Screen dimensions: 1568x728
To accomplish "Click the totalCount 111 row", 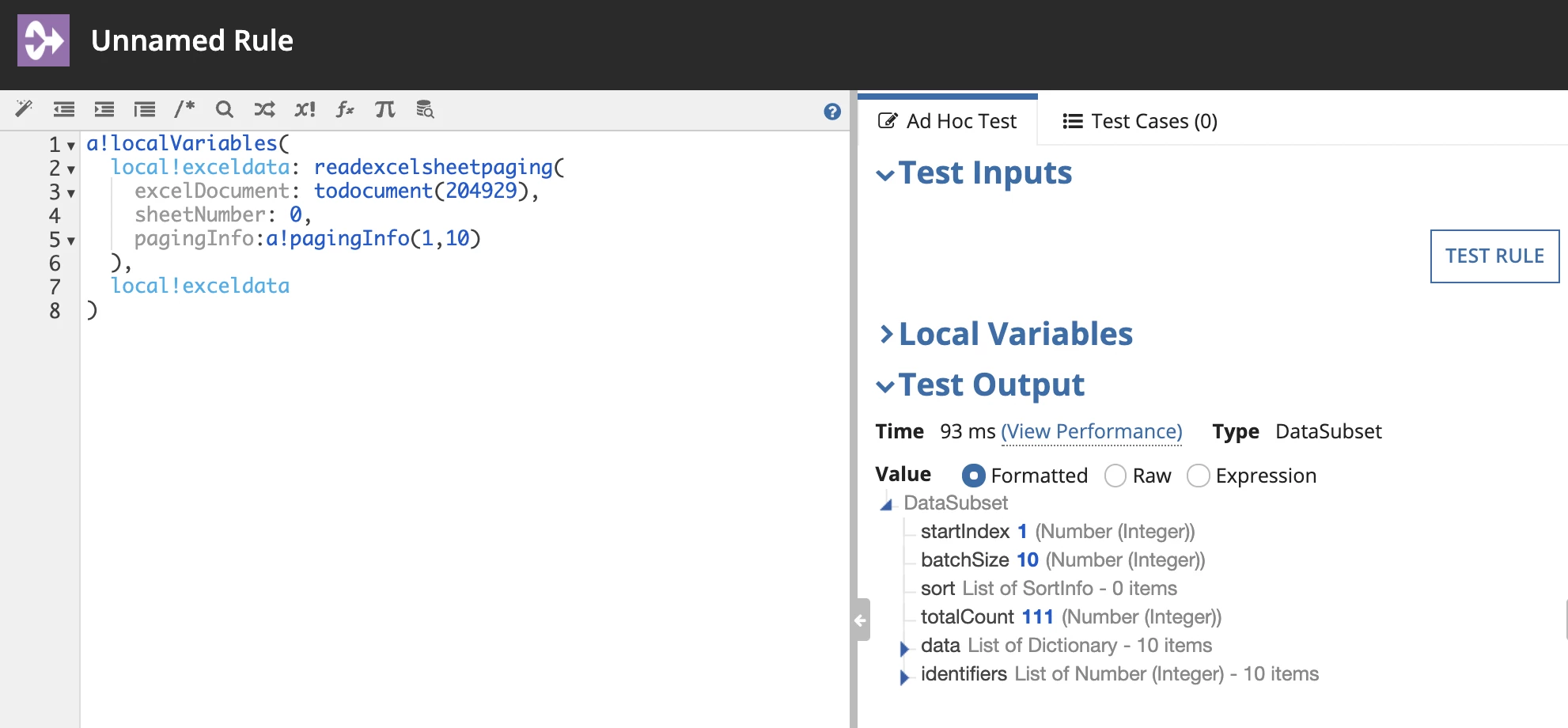I will [1071, 617].
